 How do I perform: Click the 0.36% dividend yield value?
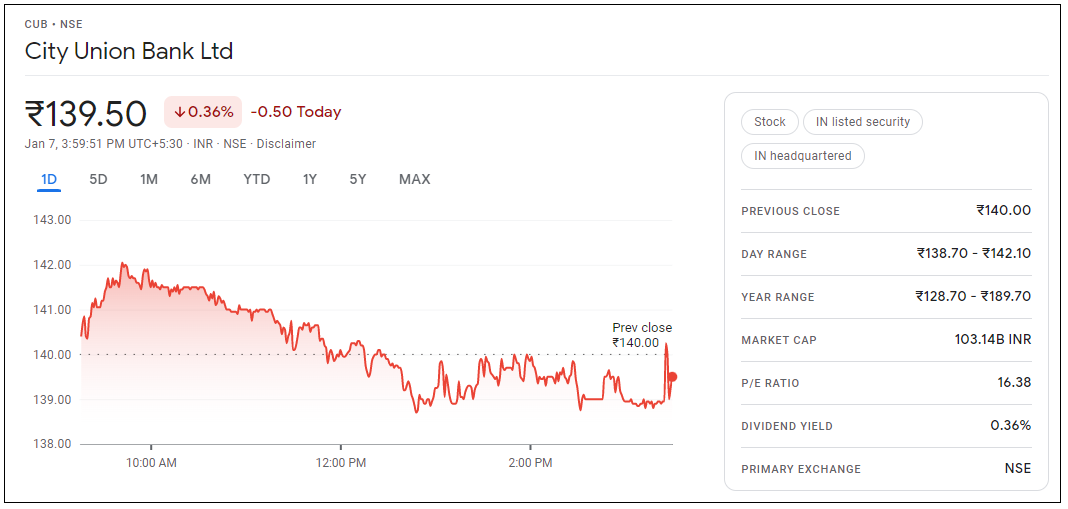coord(1011,425)
